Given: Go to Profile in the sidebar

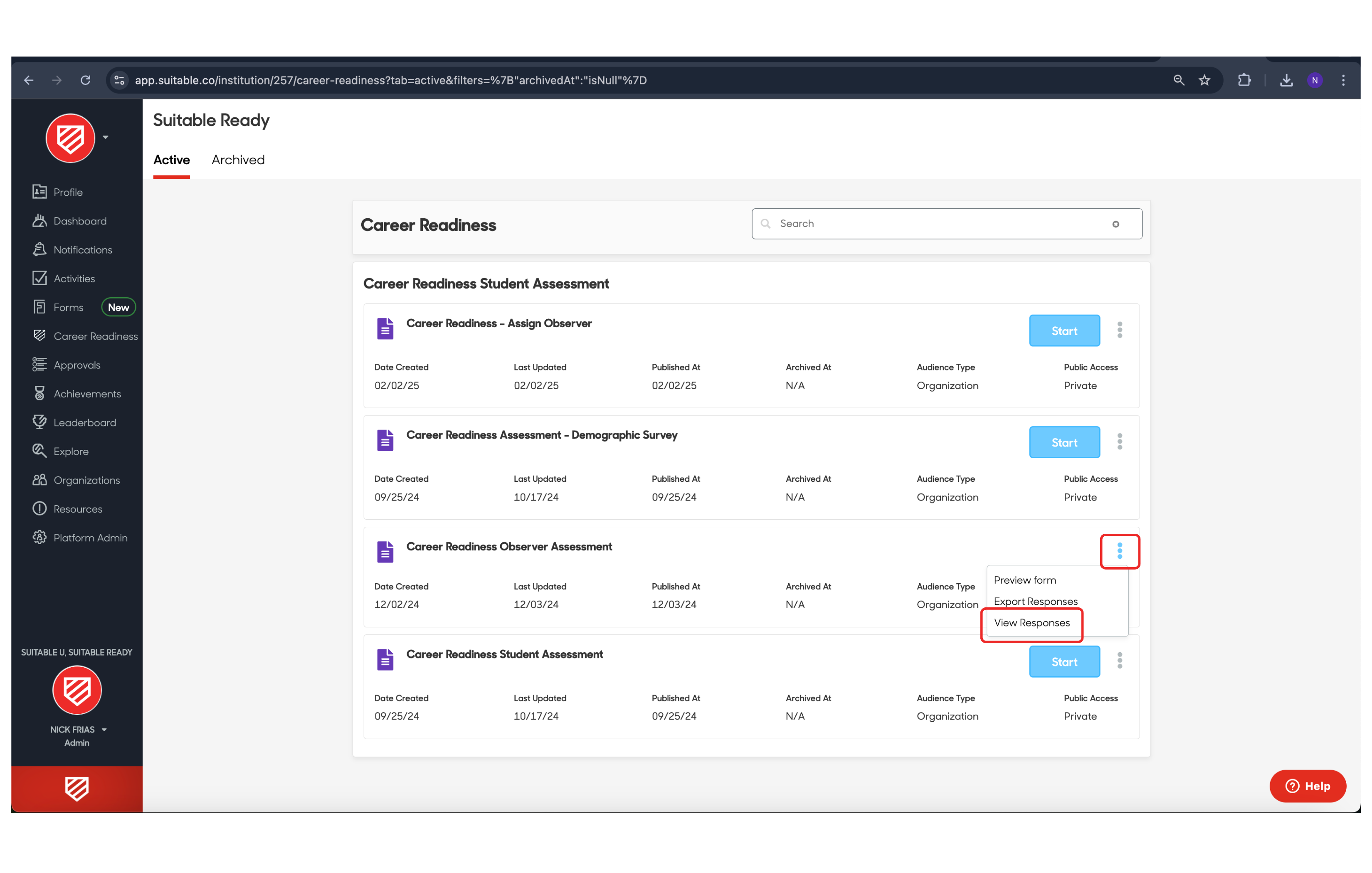Looking at the screenshot, I should point(57,192).
